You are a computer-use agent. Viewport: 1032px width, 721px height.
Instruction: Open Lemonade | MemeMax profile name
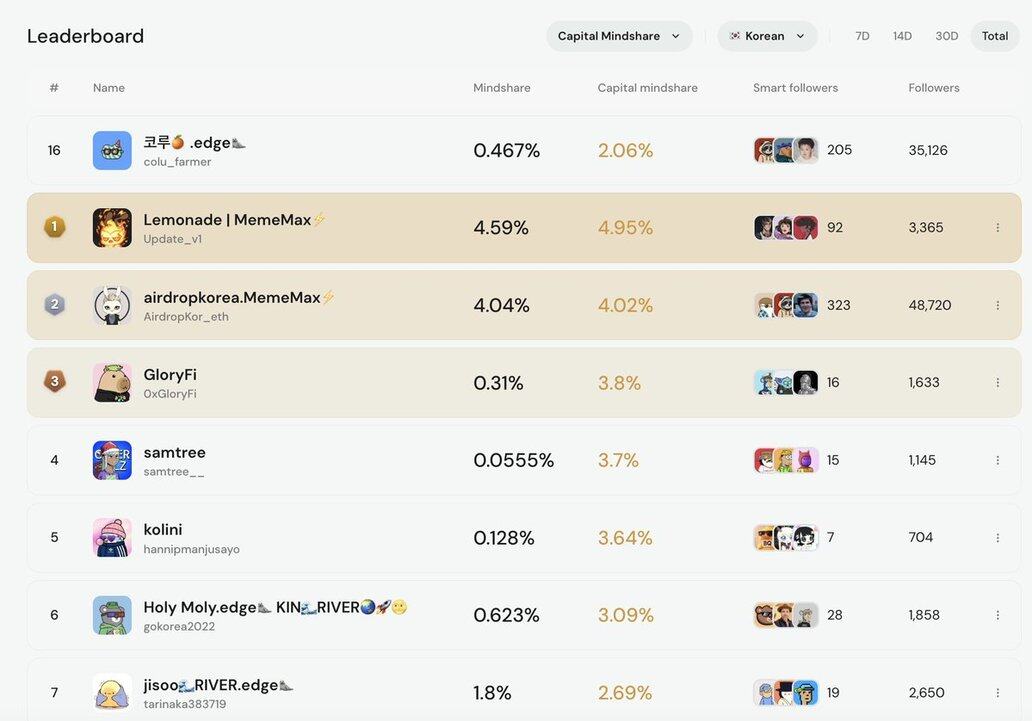[227, 220]
